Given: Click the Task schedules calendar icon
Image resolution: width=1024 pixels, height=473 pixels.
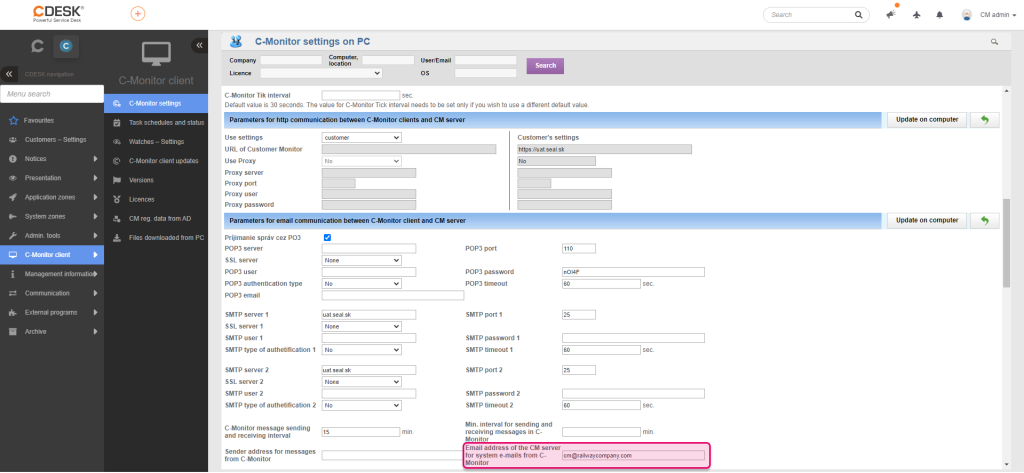Looking at the screenshot, I should click(116, 122).
